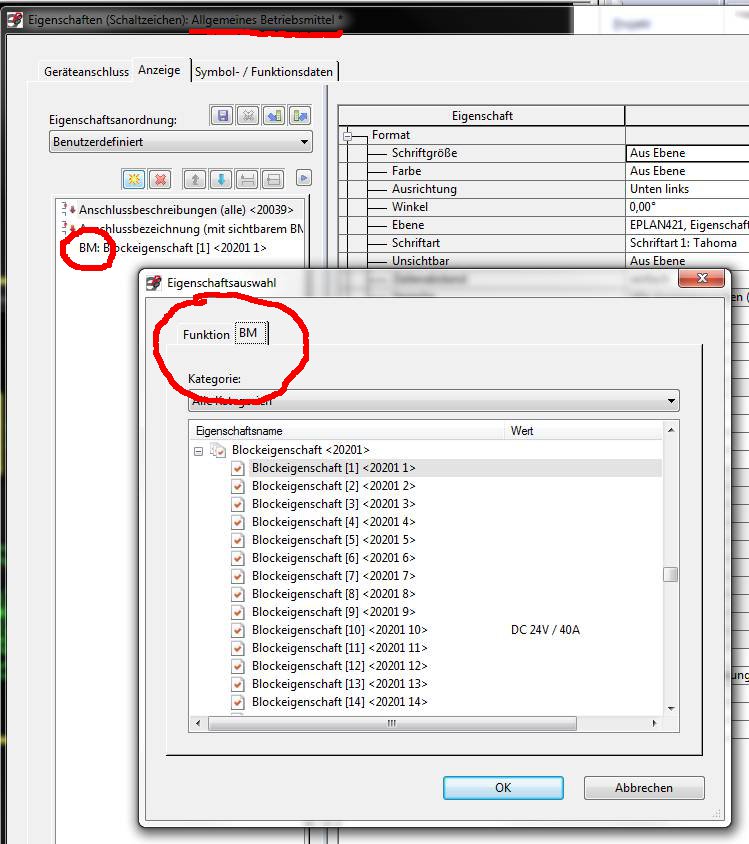Image resolution: width=749 pixels, height=844 pixels.
Task: Switch to the Geräteanschluss tab
Action: [x=87, y=72]
